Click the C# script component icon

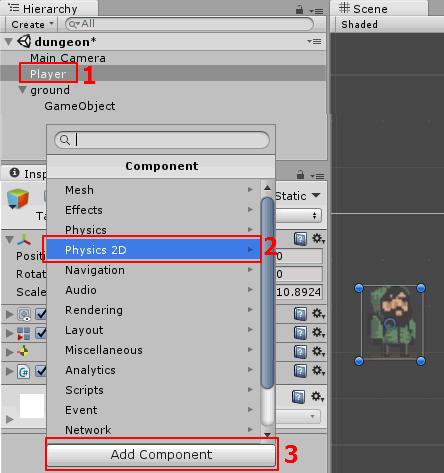click(24, 371)
